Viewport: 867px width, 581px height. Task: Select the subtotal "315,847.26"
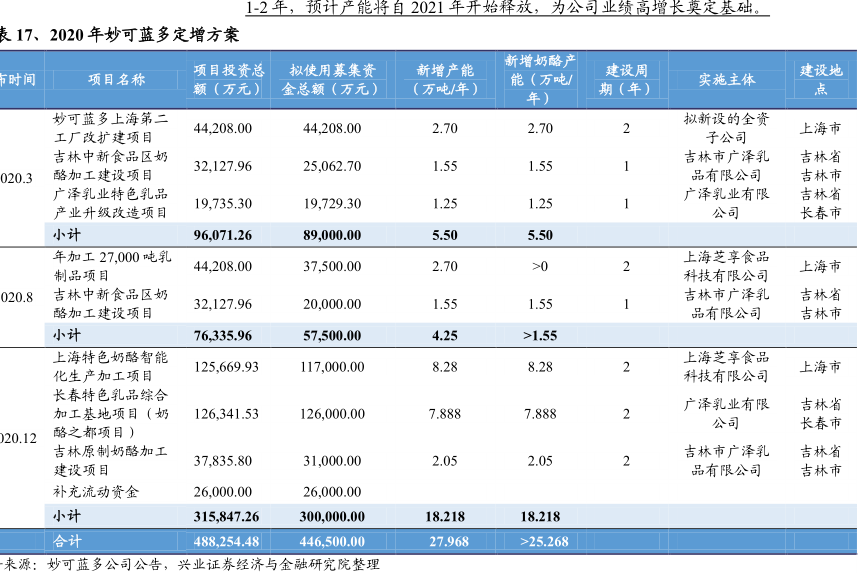[226, 516]
